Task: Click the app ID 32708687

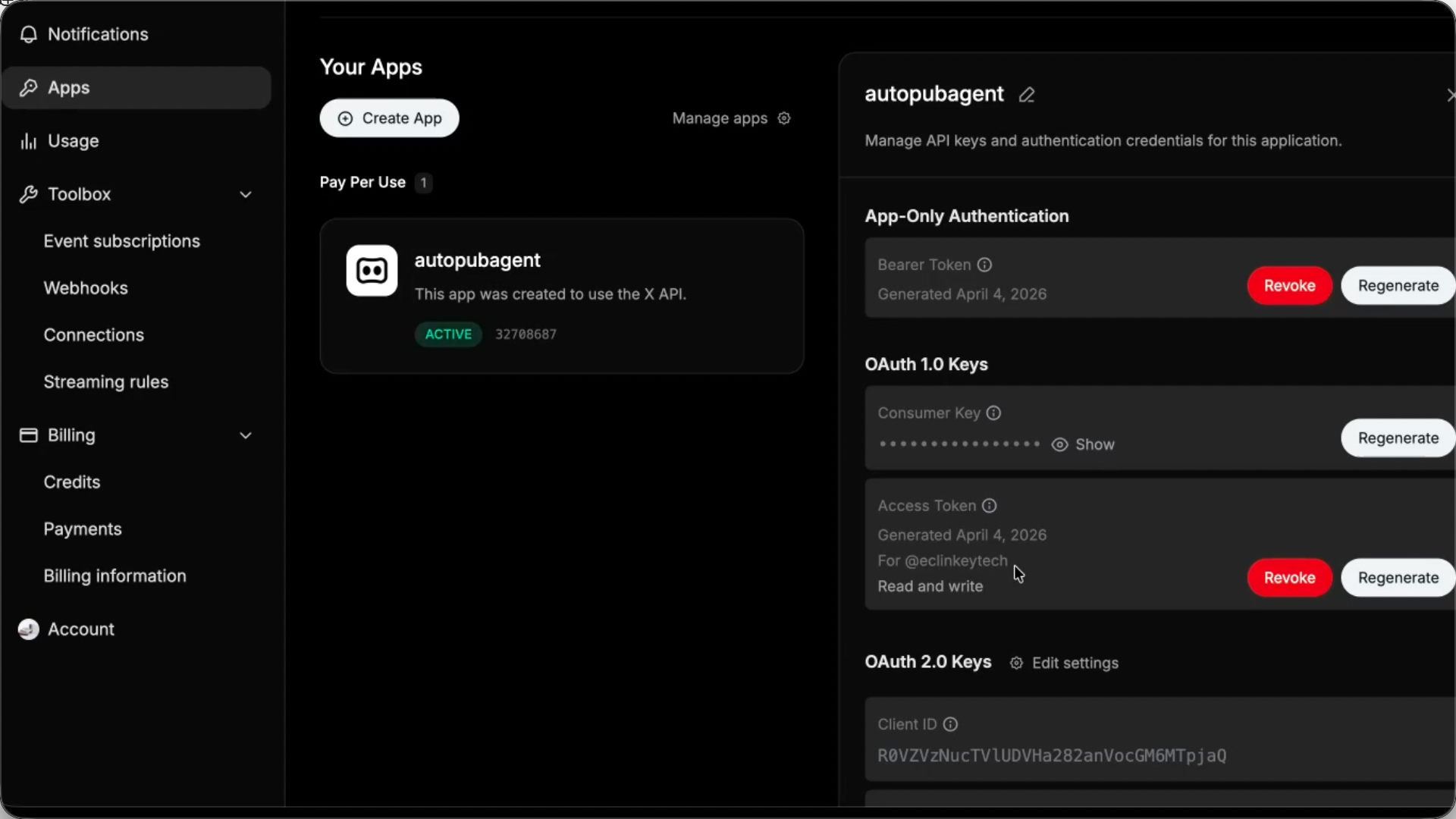Action: (x=526, y=334)
